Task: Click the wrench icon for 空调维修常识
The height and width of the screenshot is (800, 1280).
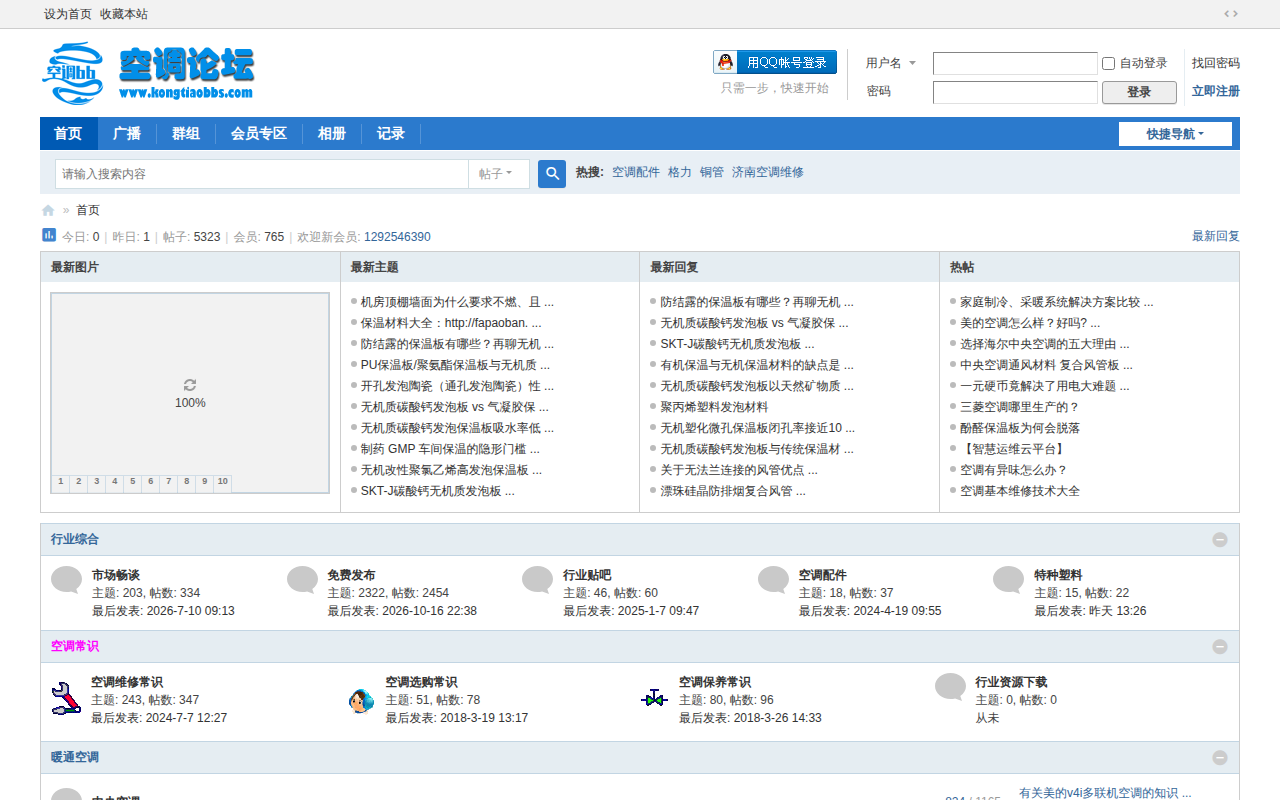Action: (x=66, y=698)
